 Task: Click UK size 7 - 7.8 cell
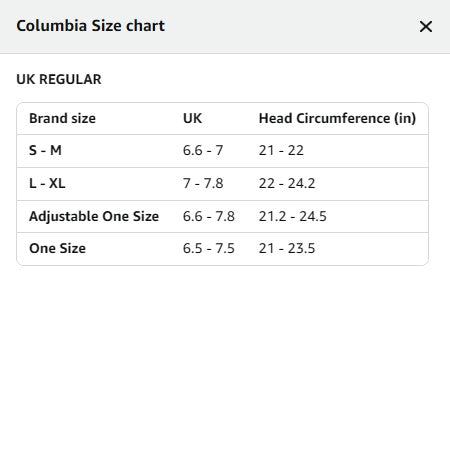point(203,183)
